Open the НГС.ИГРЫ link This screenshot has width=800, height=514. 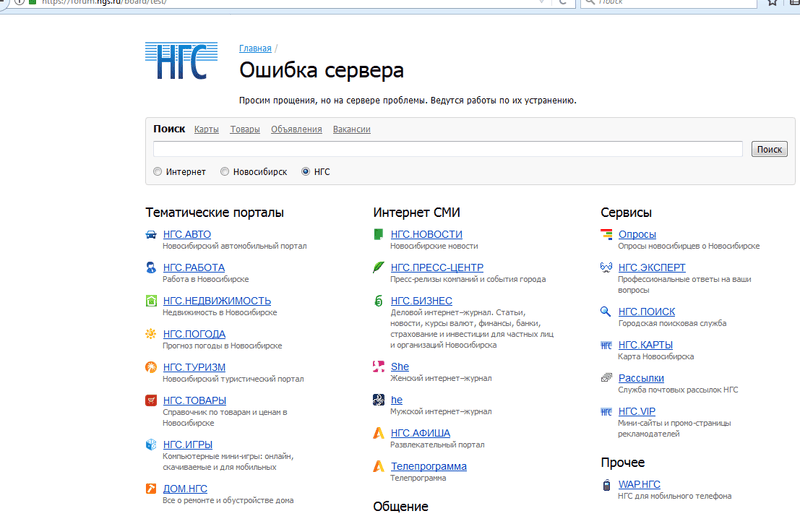click(x=188, y=445)
